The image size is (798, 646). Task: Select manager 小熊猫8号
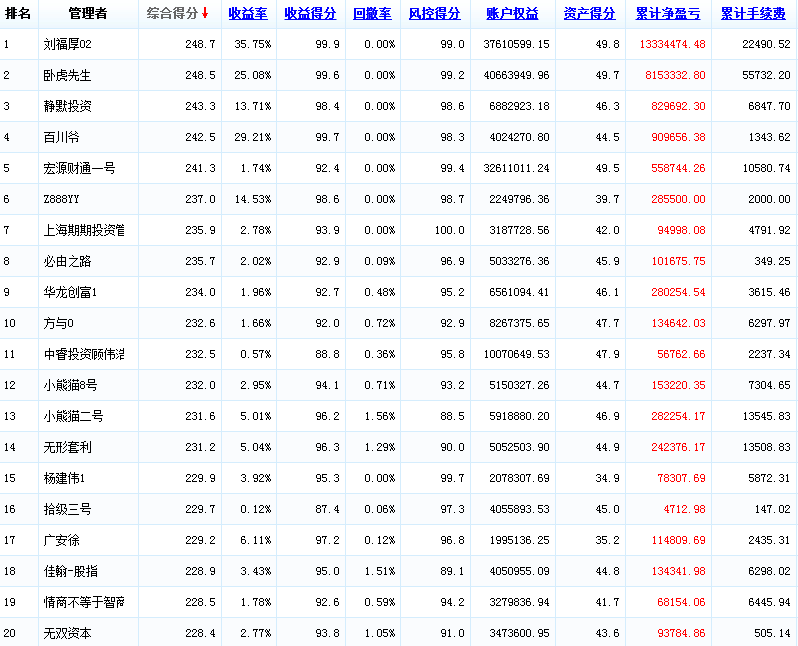tap(70, 385)
